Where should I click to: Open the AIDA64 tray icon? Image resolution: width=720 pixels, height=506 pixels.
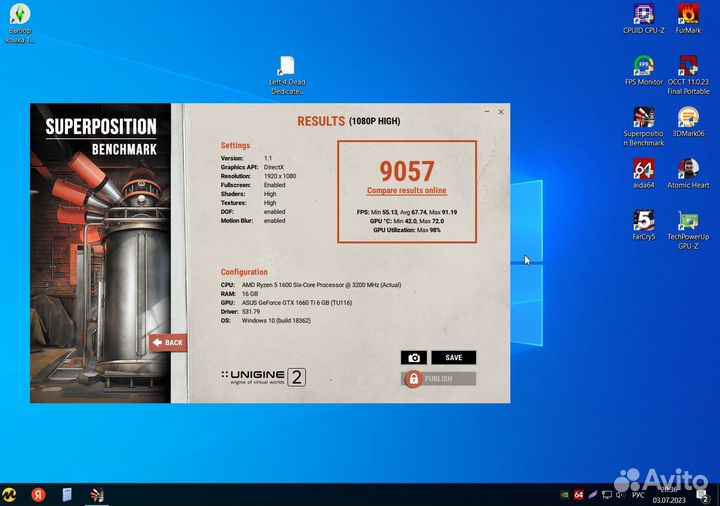click(x=579, y=495)
